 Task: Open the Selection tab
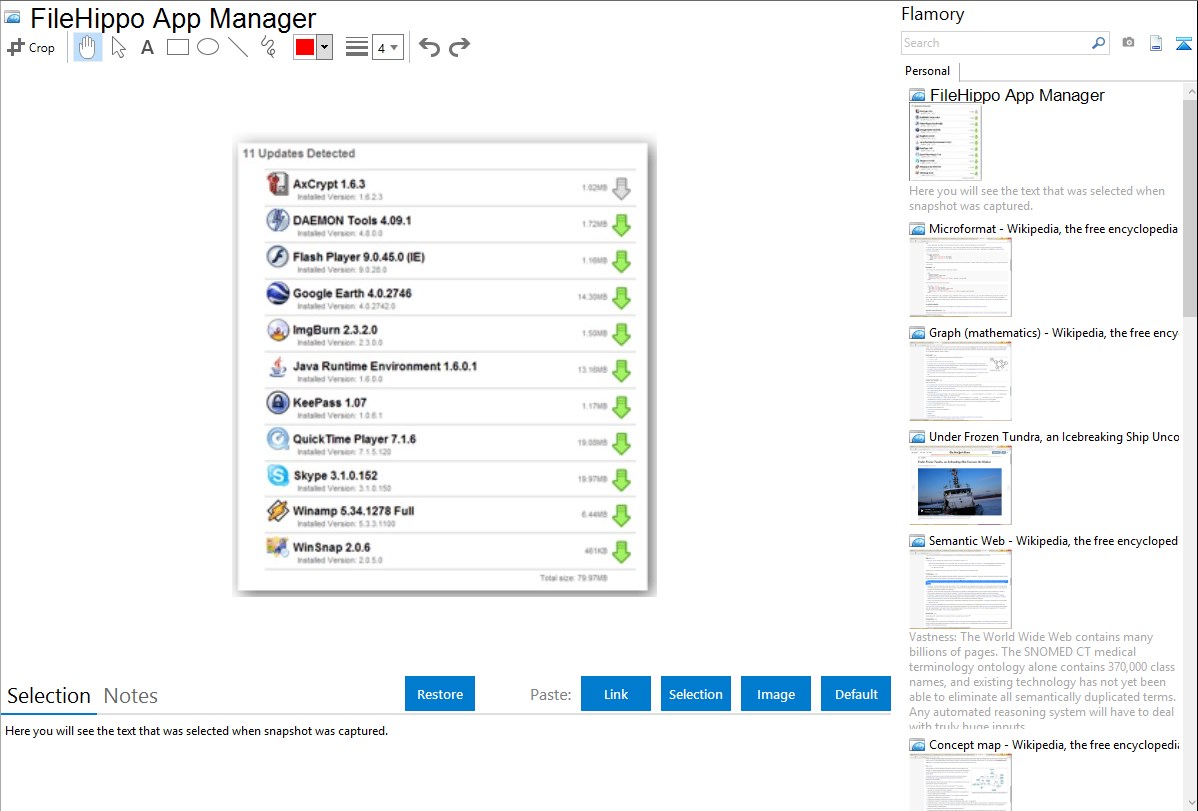coord(49,696)
